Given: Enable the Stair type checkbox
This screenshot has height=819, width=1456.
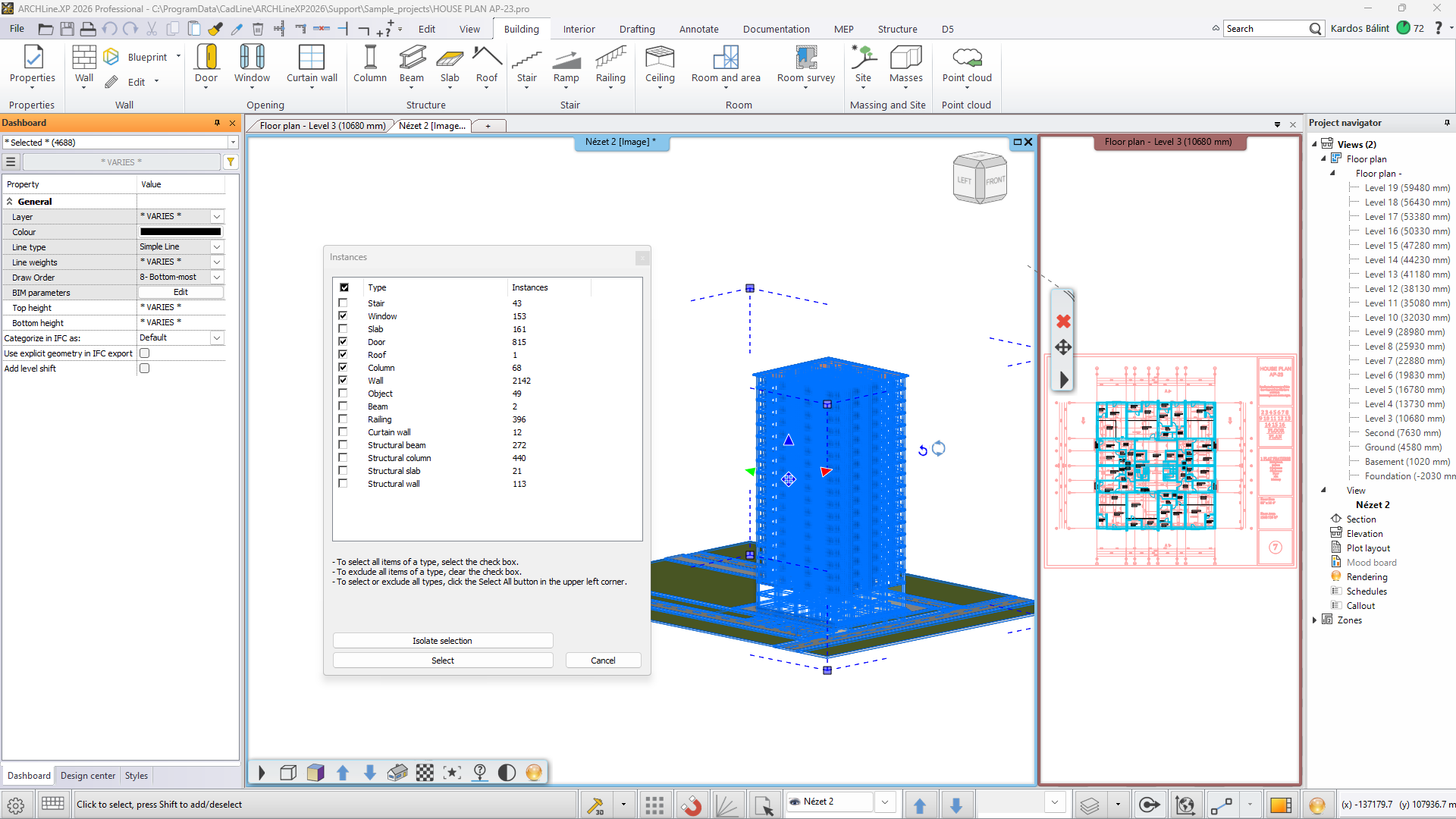Looking at the screenshot, I should [x=343, y=303].
